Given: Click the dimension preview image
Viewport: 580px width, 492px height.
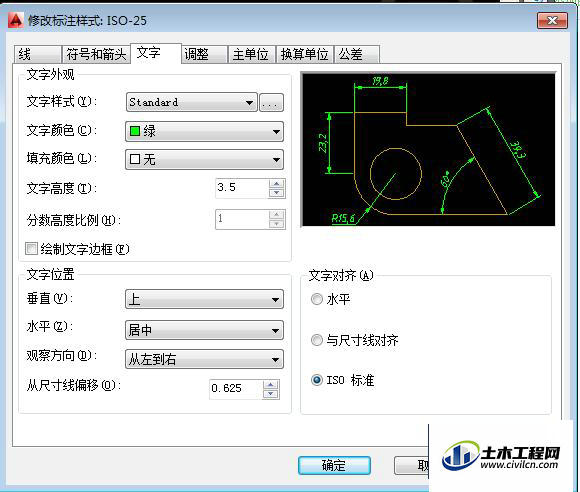Looking at the screenshot, I should tap(429, 149).
